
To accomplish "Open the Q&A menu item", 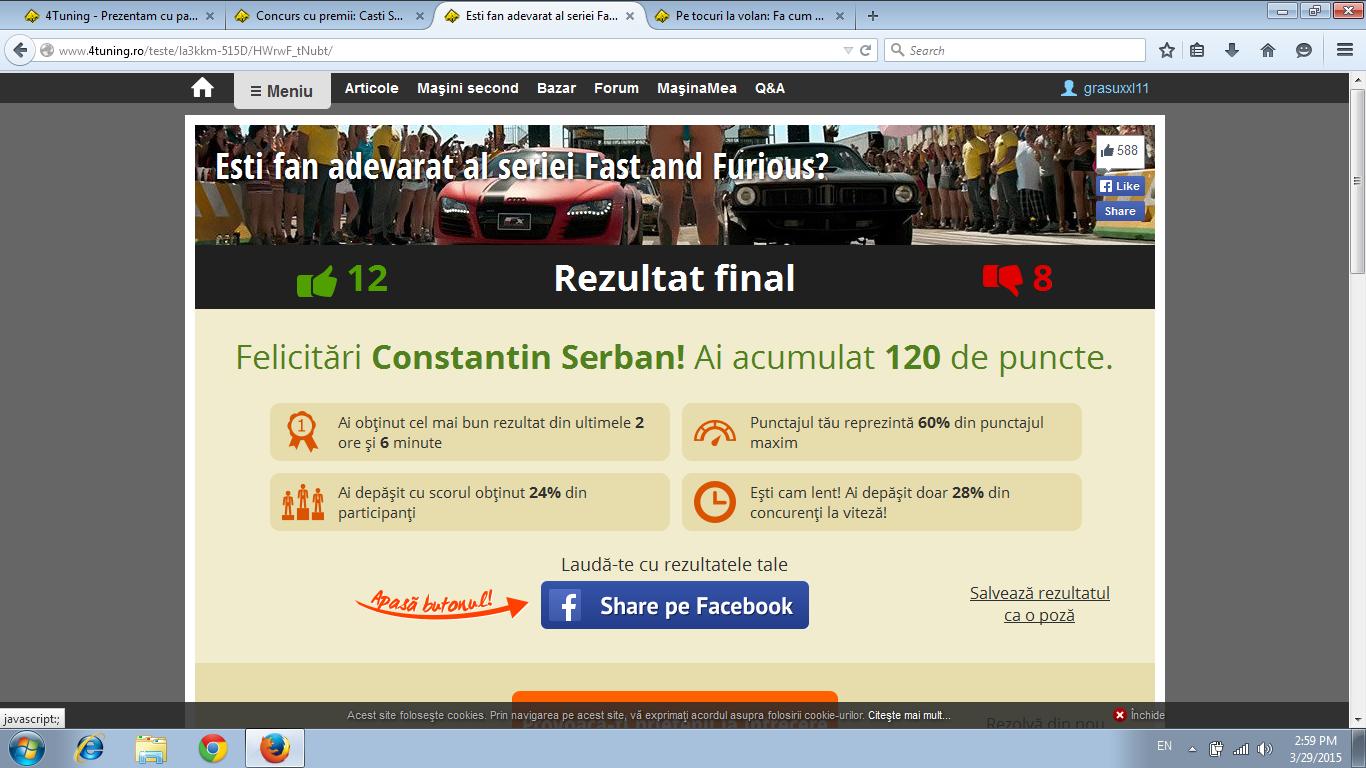I will pyautogui.click(x=770, y=88).
